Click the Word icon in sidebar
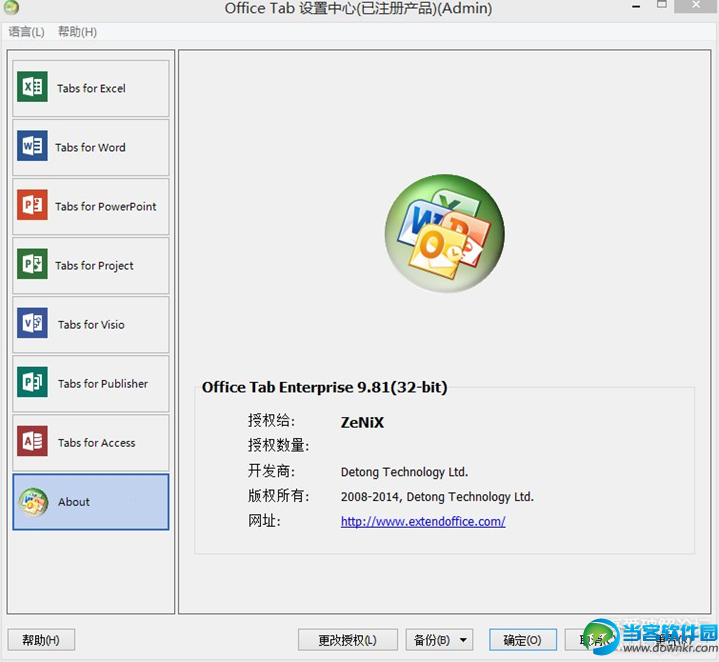Image resolution: width=719 pixels, height=662 pixels. 32,146
